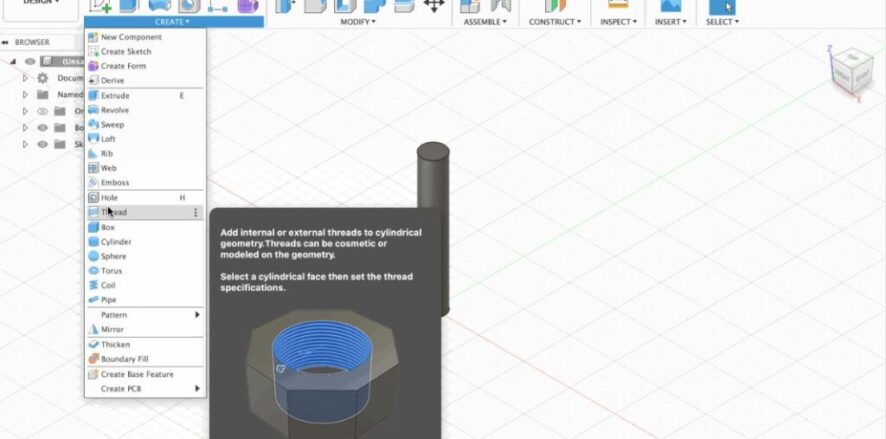This screenshot has width=886, height=439.
Task: Click the Sweep icon in the menu
Action: pyautogui.click(x=93, y=124)
